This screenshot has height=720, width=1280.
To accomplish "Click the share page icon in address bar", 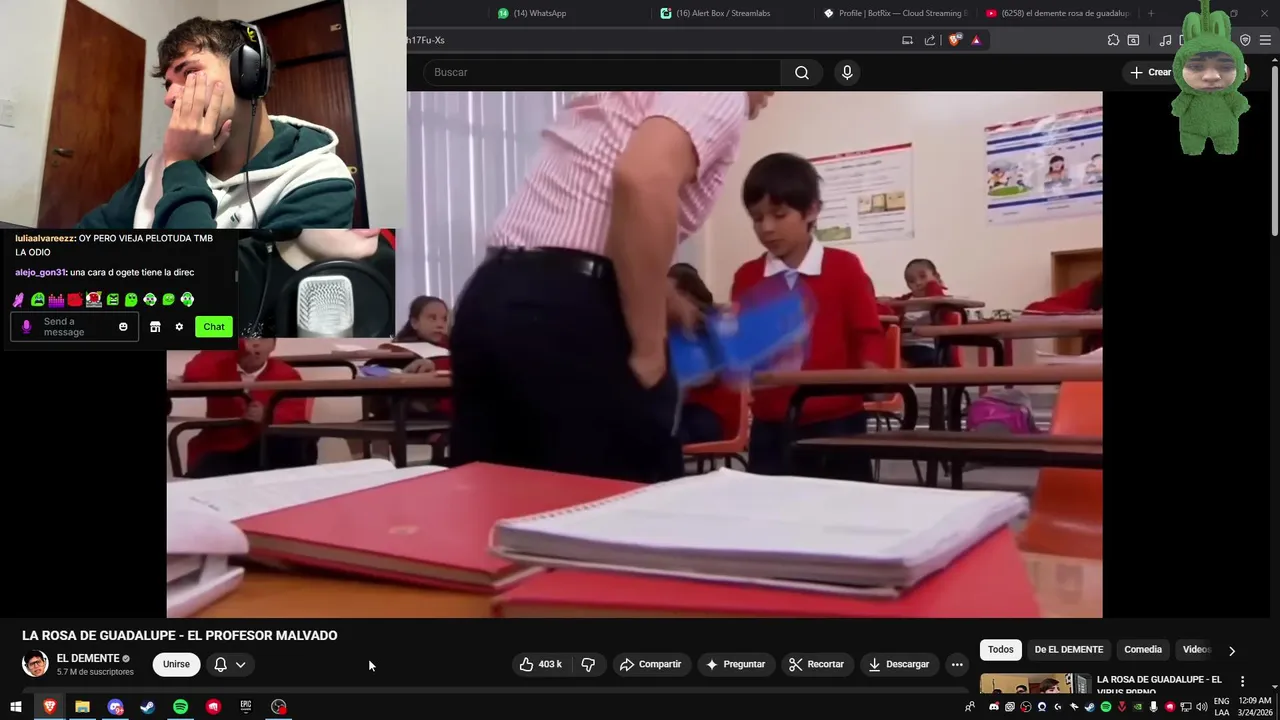I will (930, 40).
